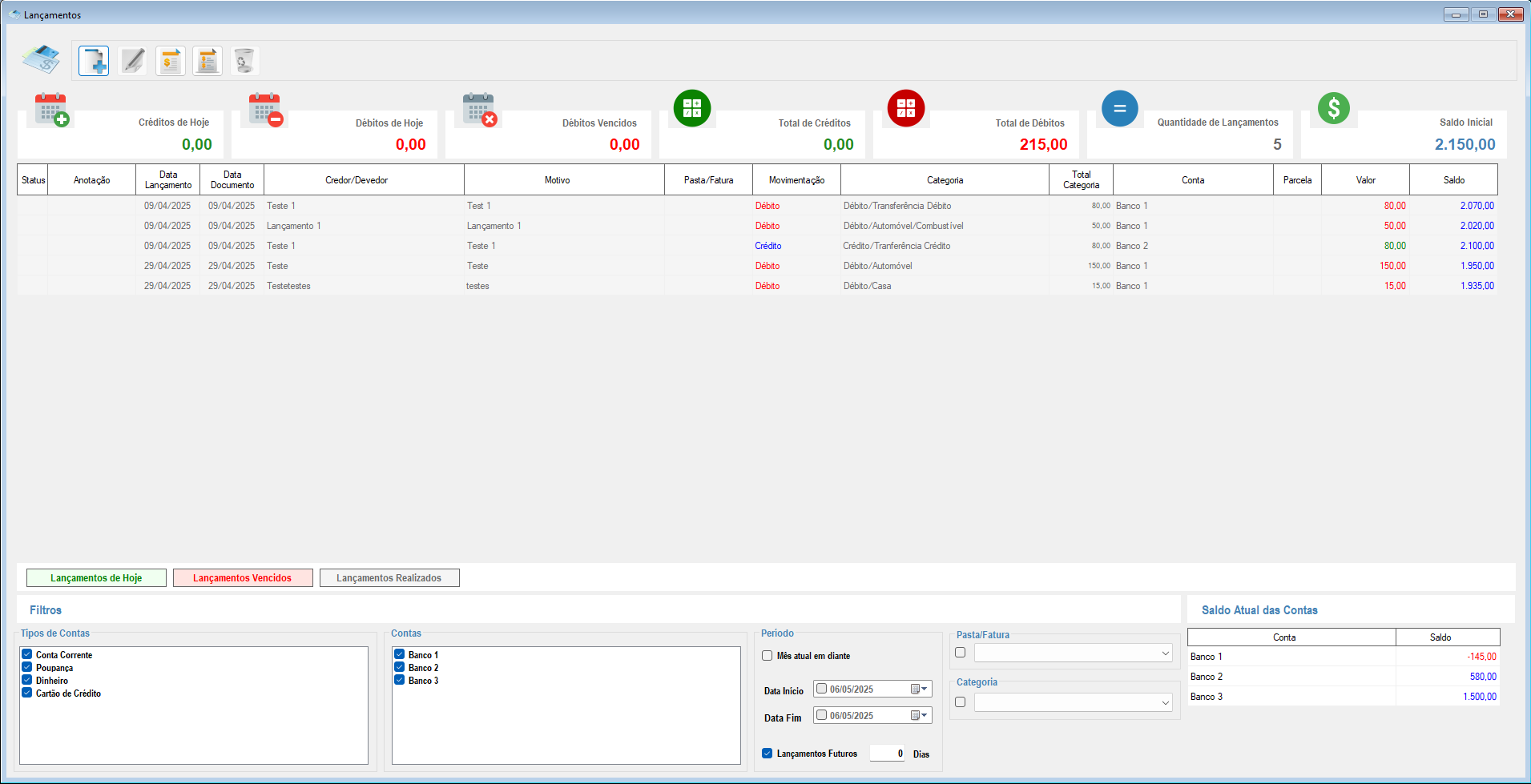The height and width of the screenshot is (784, 1531).
Task: Toggle the Dinheiro account type checkbox
Action: (27, 680)
